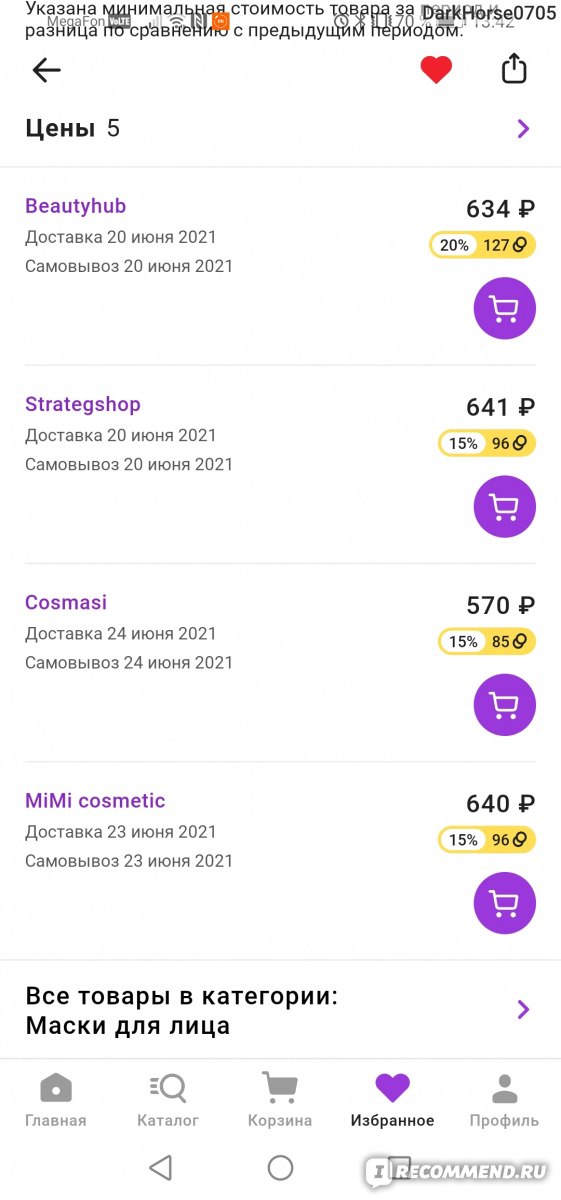Open the Beautyhub seller link
561x1200 pixels.
[x=75, y=206]
